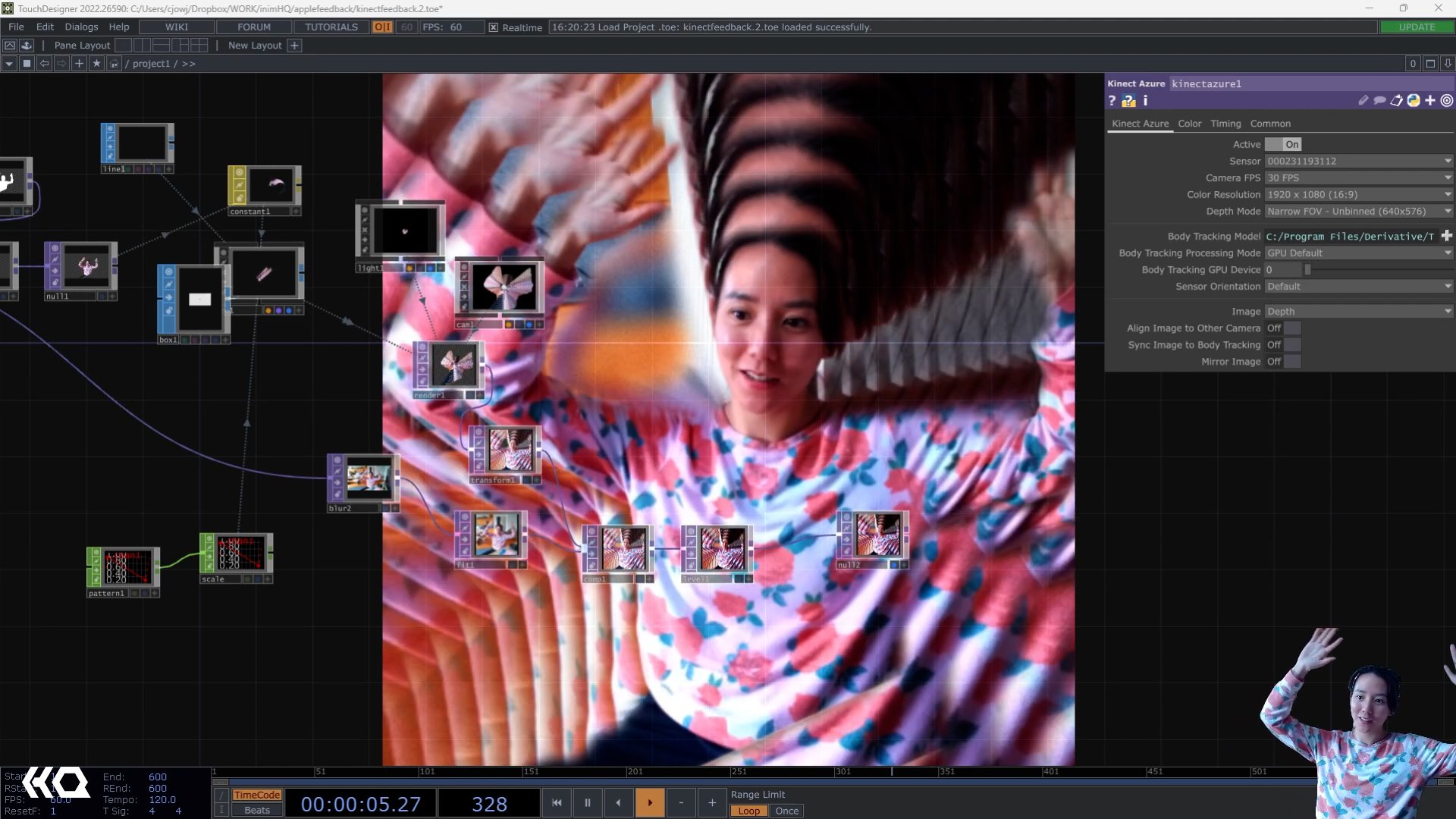1456x819 pixels.
Task: Click the kinectazure1 operator name field
Action: pyautogui.click(x=1310, y=83)
